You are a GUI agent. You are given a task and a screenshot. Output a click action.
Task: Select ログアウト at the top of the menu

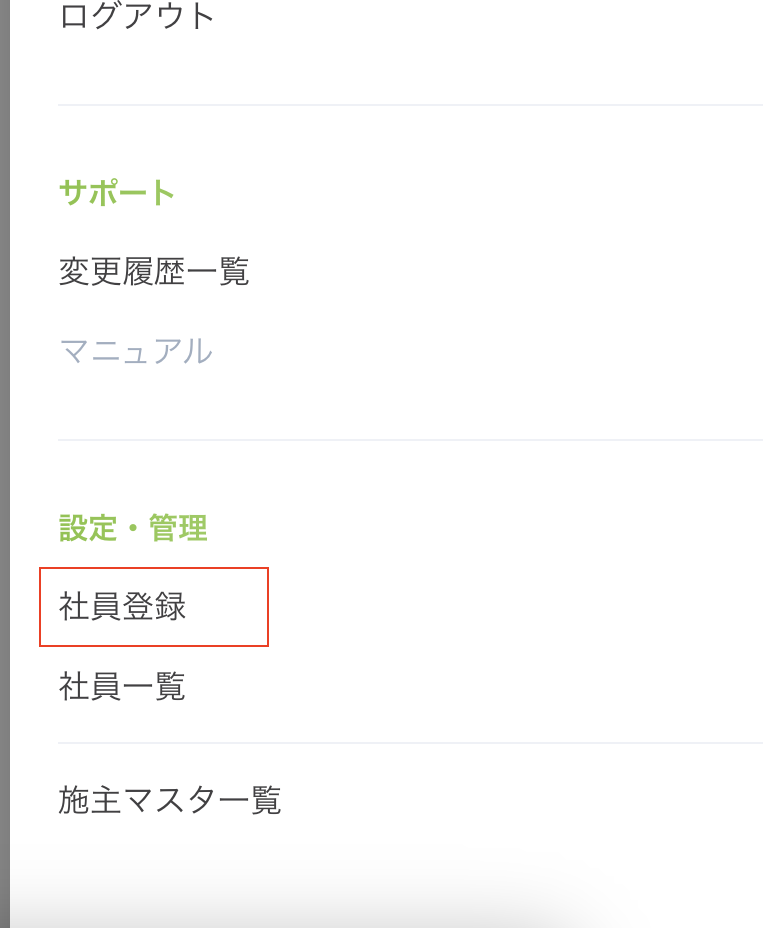[137, 15]
